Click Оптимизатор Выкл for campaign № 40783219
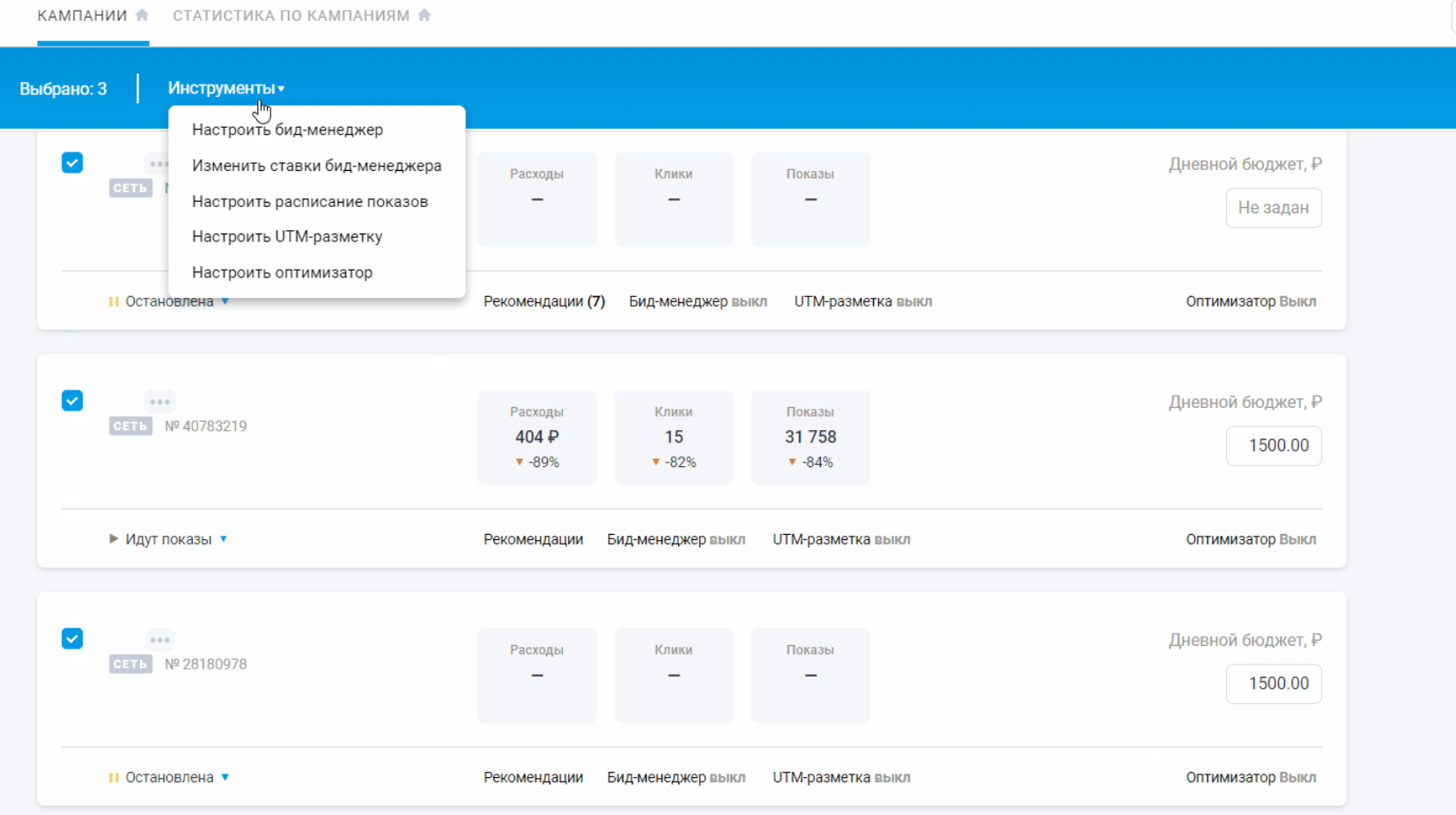This screenshot has width=1456, height=815. 1250,539
